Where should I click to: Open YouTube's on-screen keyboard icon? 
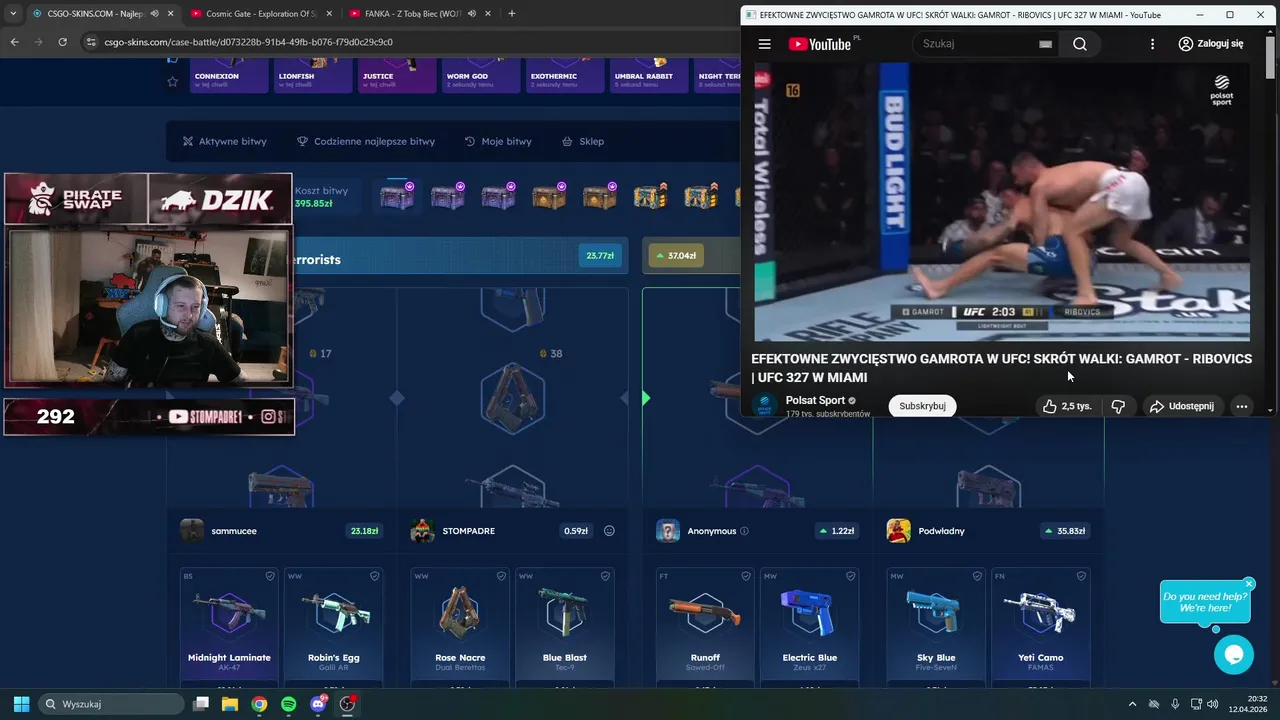[1045, 44]
